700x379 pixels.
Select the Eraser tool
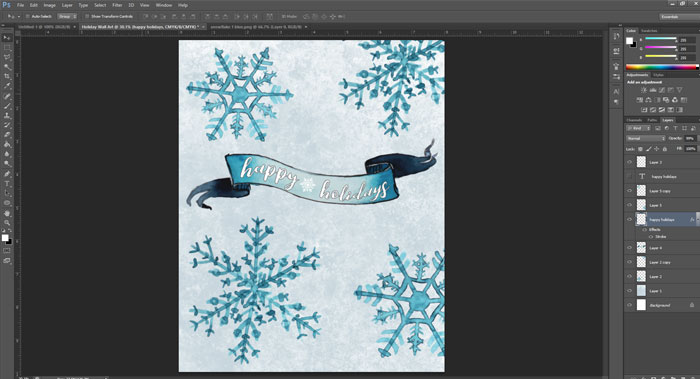(7, 135)
